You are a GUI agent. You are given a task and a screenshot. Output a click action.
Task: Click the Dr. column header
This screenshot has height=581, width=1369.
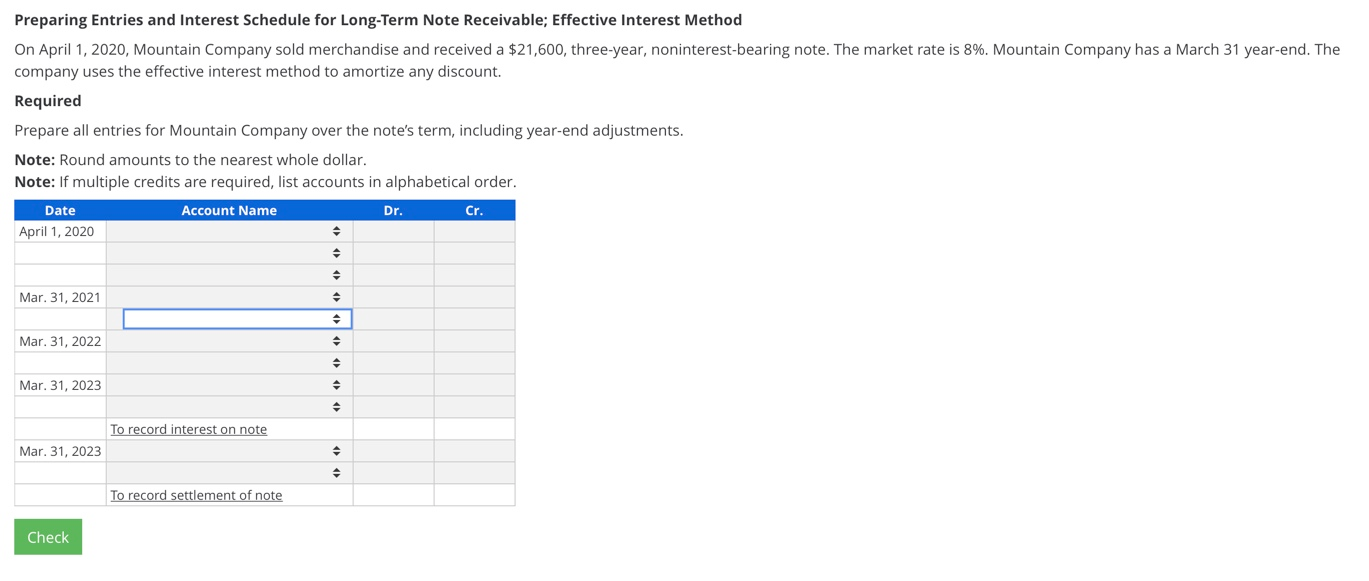click(x=393, y=210)
